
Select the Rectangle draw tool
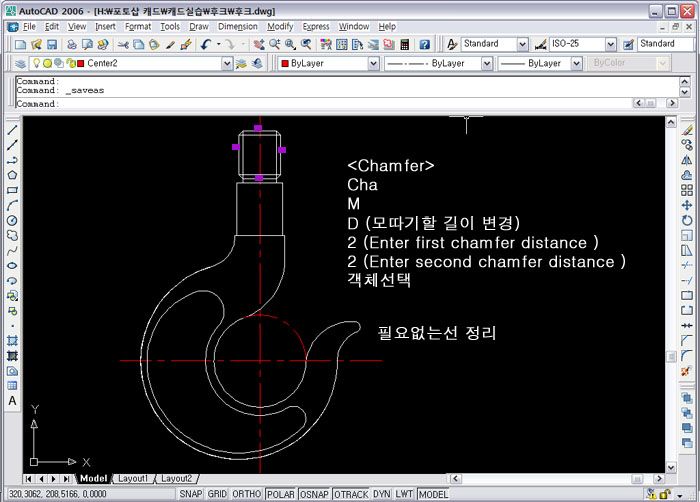[12, 190]
